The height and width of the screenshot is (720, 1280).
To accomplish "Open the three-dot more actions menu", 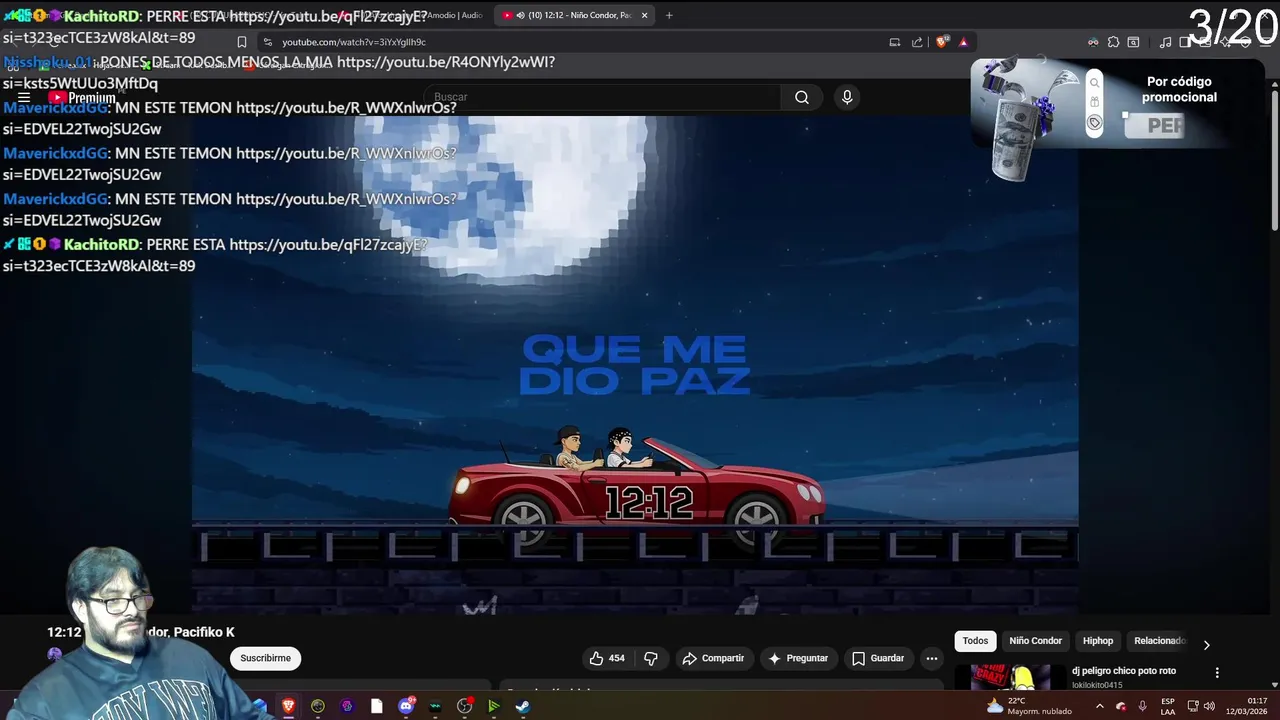I will [932, 658].
